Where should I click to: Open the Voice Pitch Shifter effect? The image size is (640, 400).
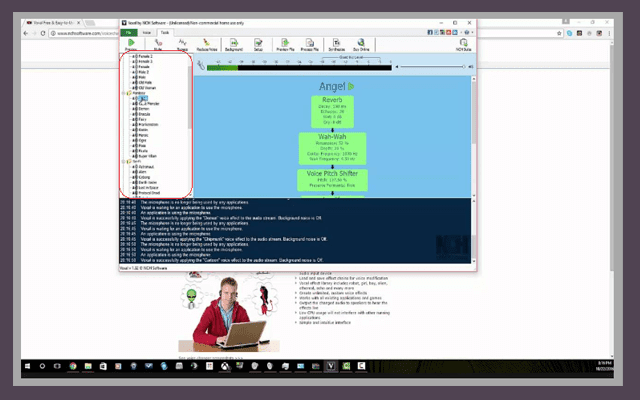pyautogui.click(x=331, y=180)
